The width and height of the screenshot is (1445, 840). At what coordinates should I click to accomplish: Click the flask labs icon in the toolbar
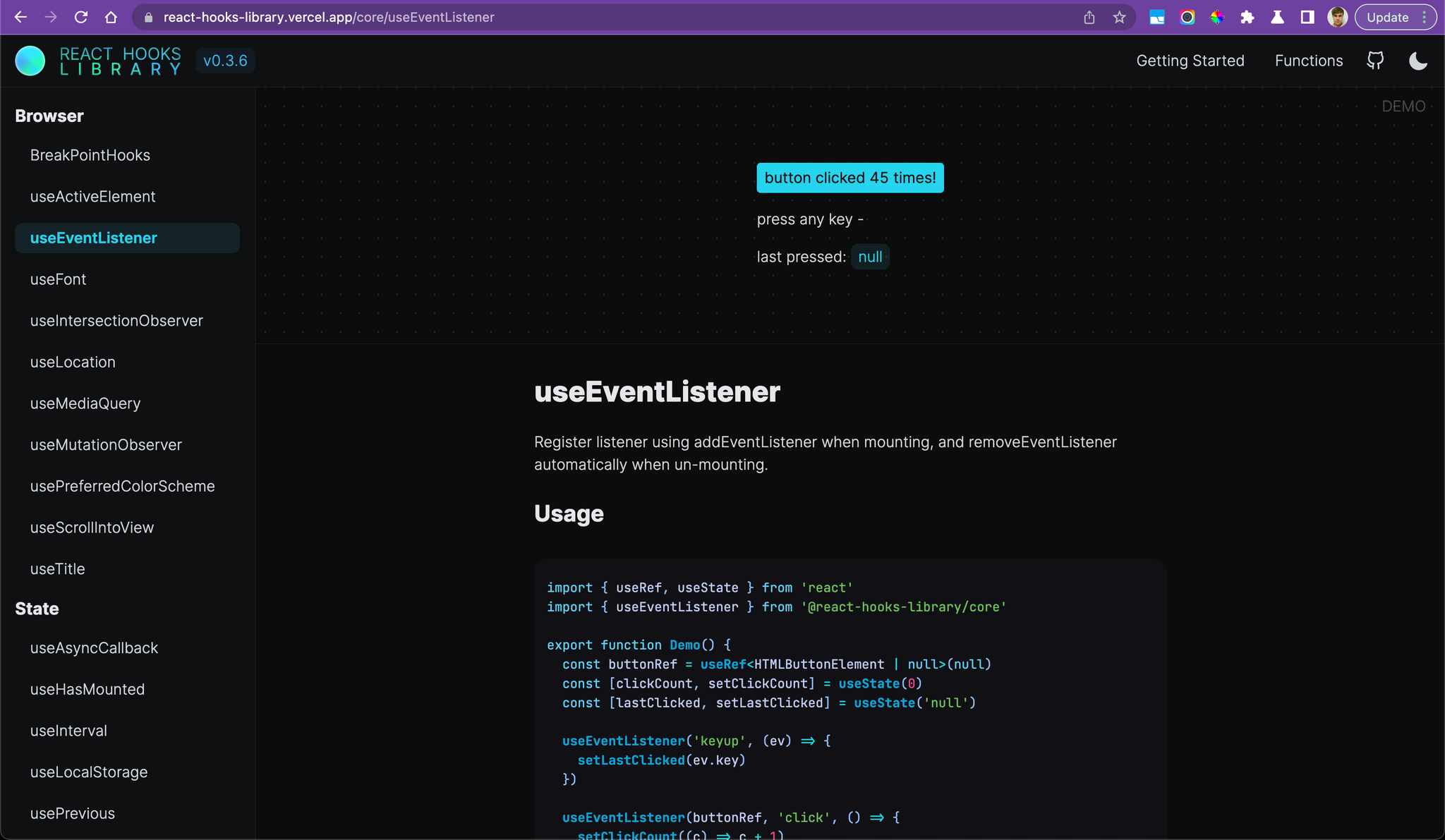[1278, 17]
